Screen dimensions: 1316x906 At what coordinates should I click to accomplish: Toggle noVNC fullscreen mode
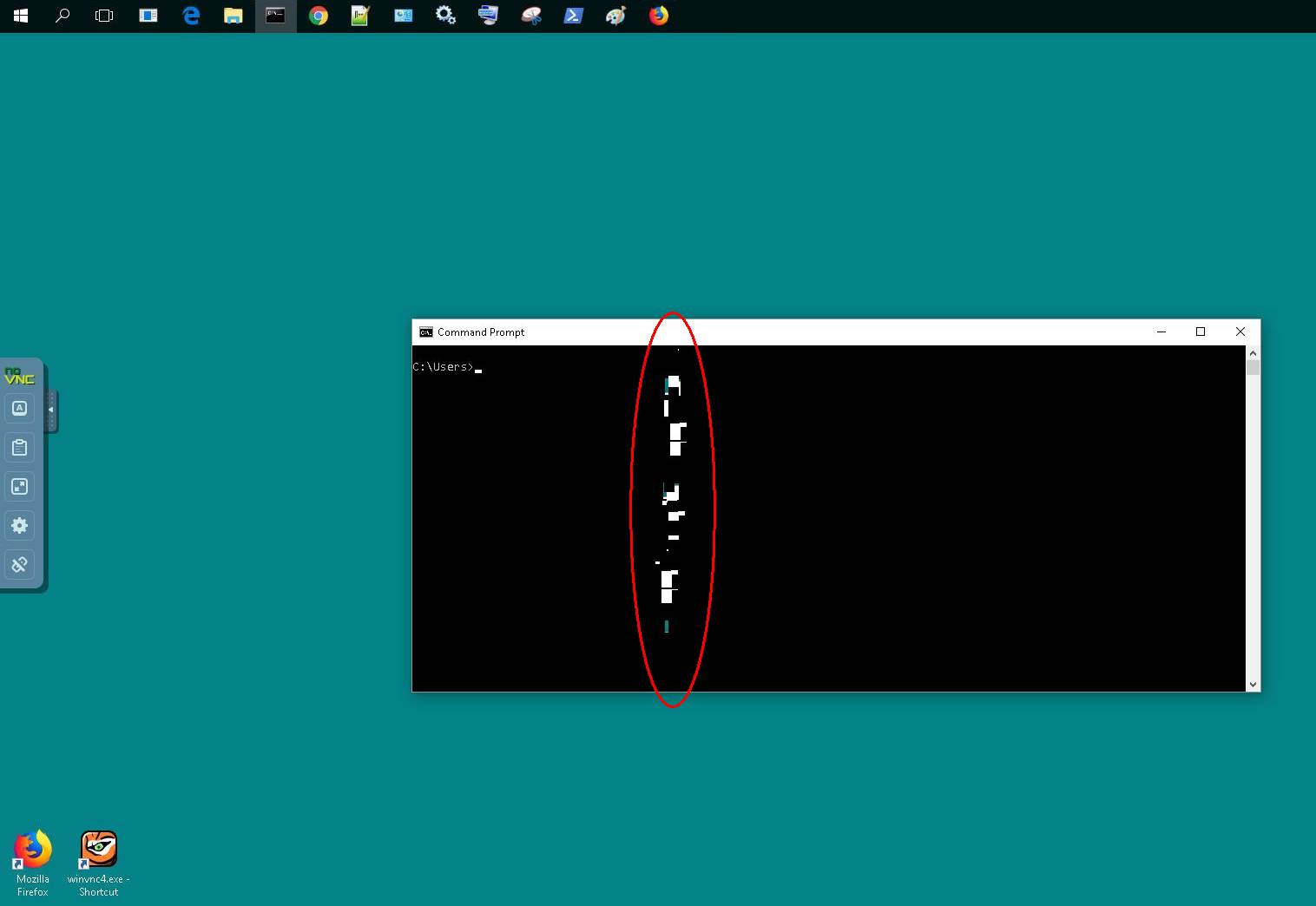pos(19,487)
